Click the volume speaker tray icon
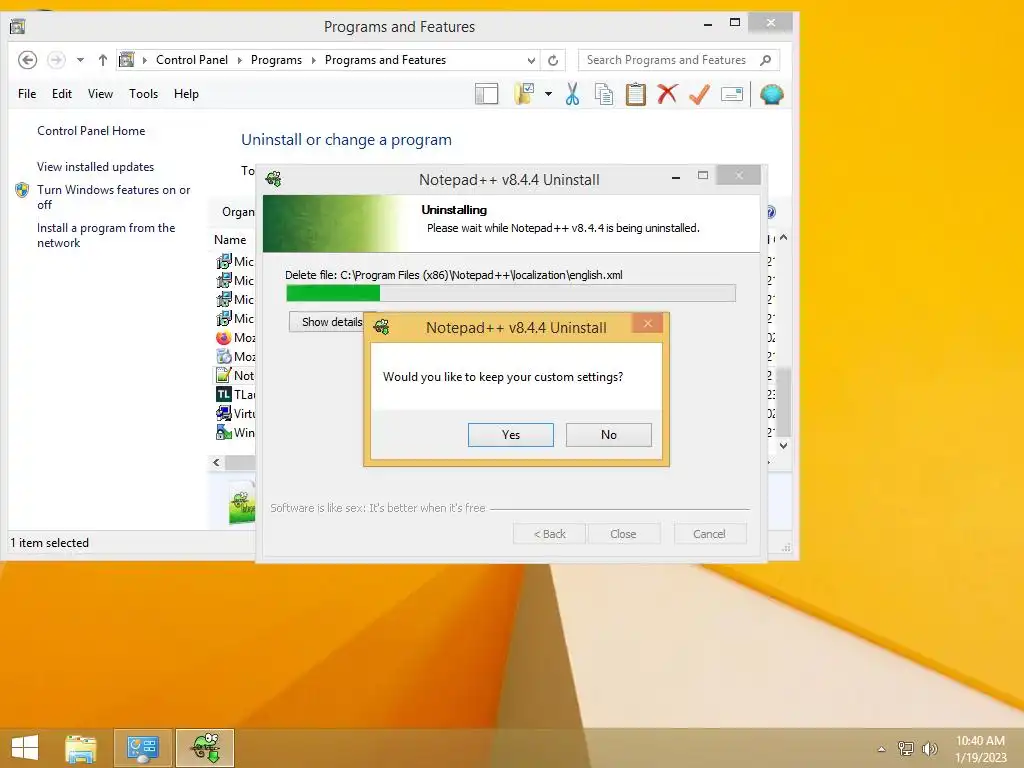This screenshot has height=768, width=1024. point(929,748)
